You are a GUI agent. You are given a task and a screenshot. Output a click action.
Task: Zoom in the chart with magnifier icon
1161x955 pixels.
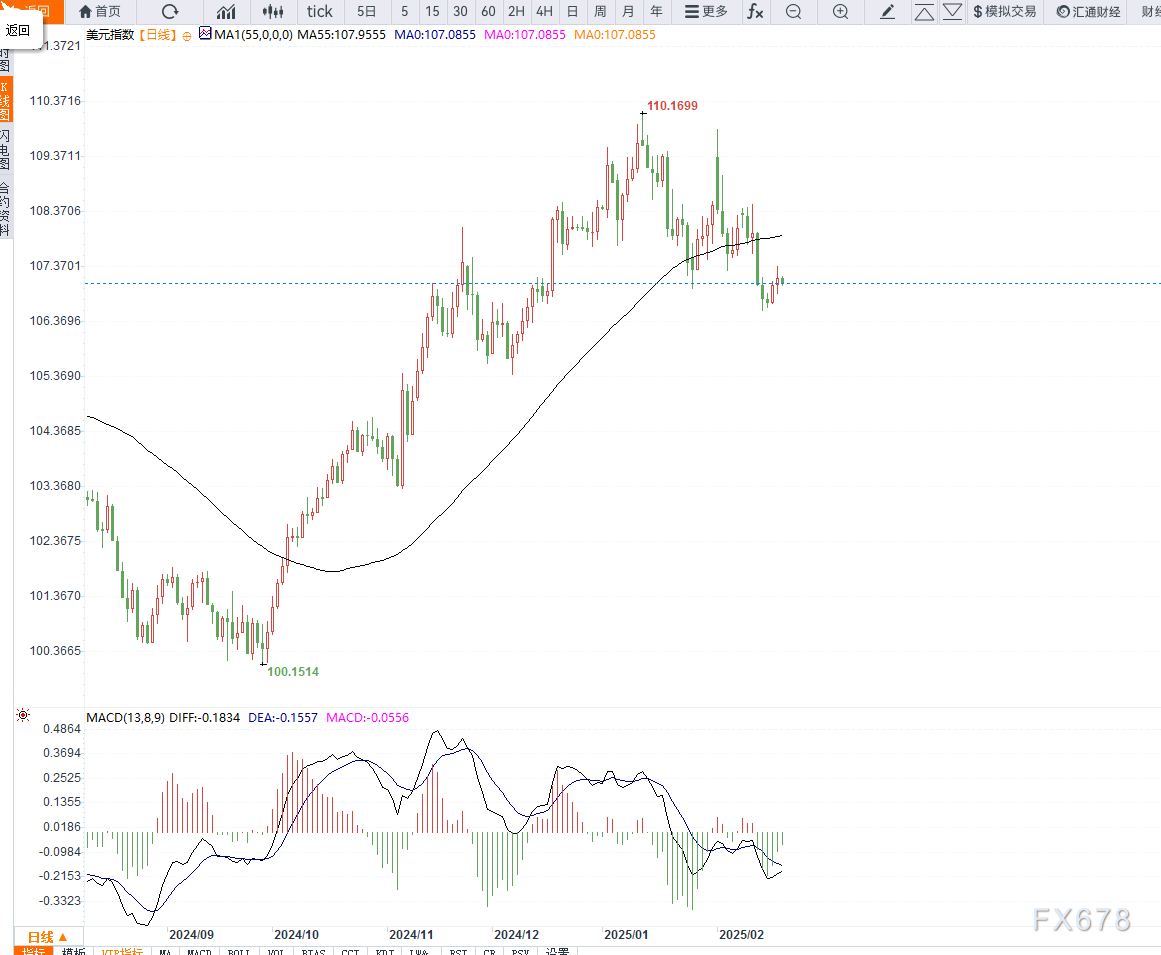tap(840, 12)
